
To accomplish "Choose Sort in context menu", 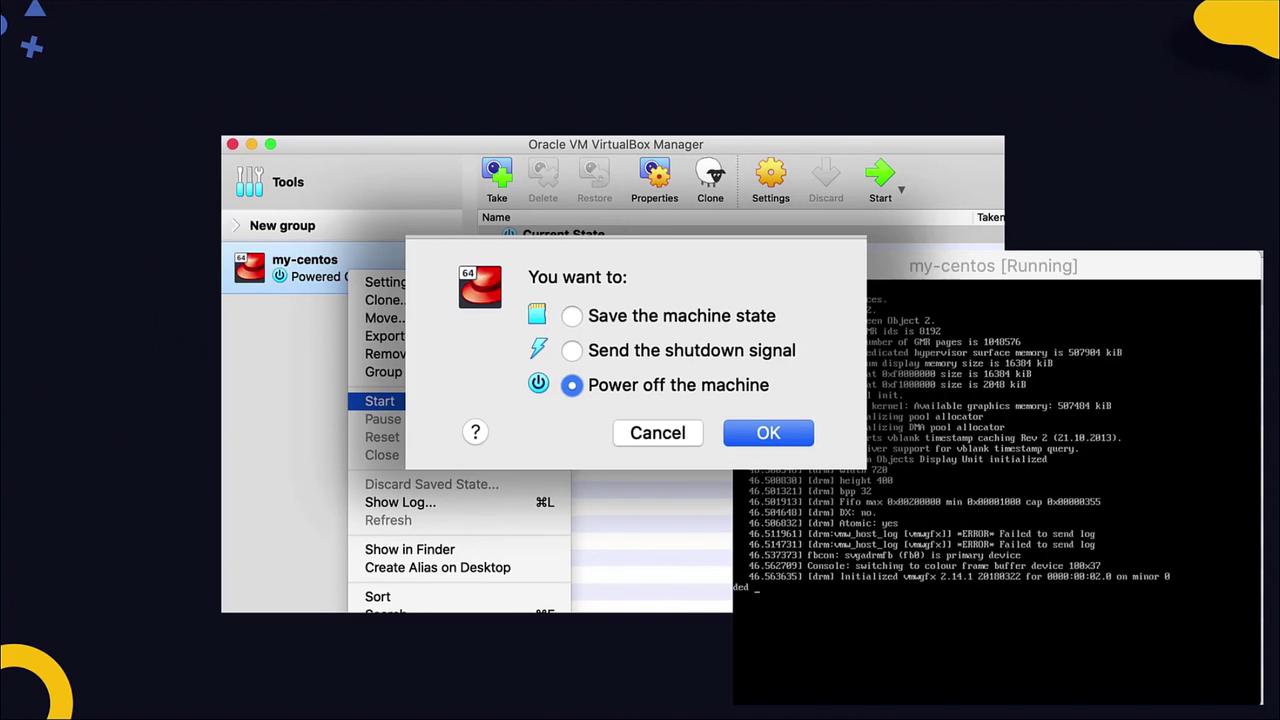I will tap(460, 597).
